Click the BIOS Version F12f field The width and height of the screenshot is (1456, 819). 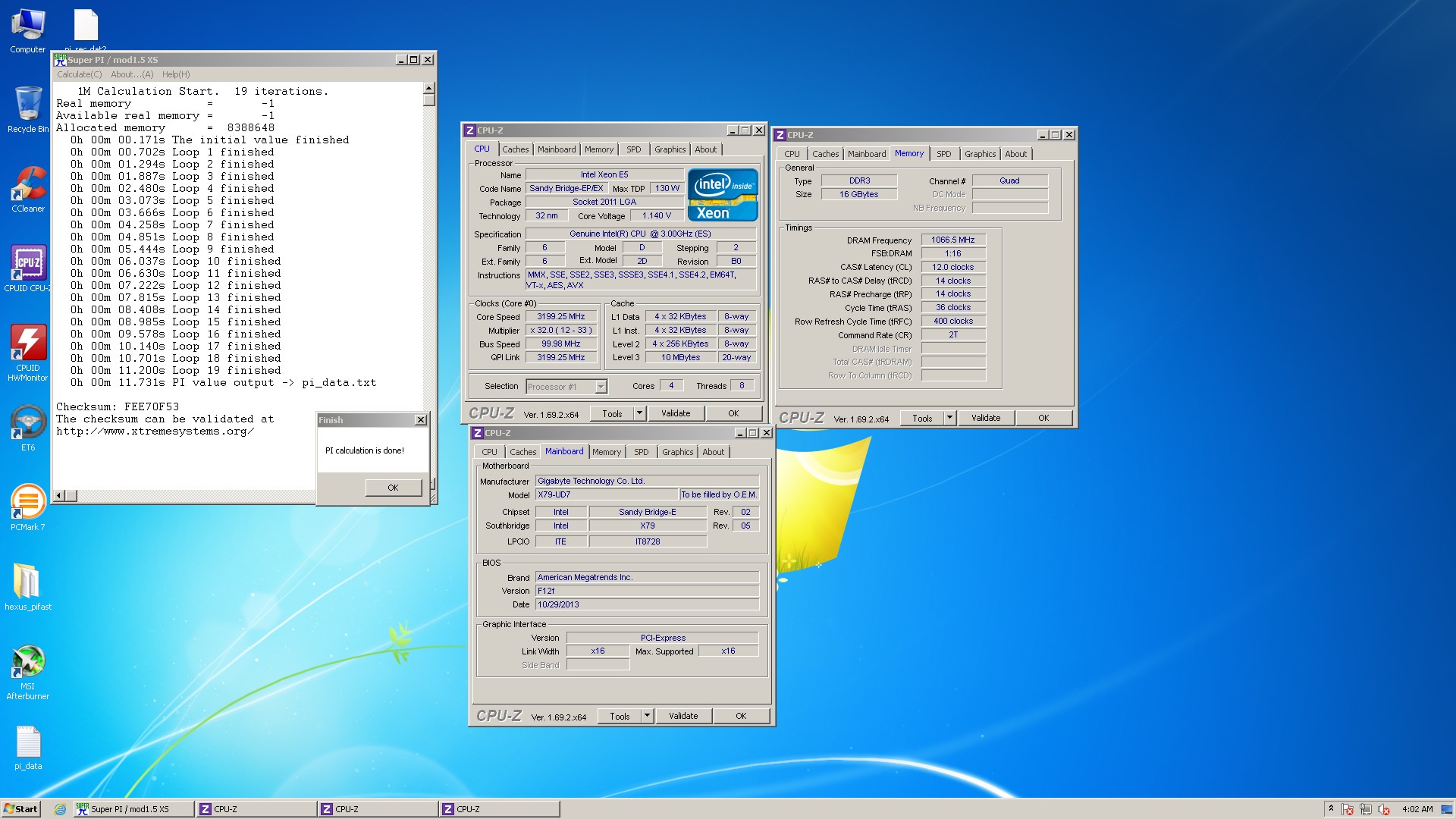tap(647, 591)
